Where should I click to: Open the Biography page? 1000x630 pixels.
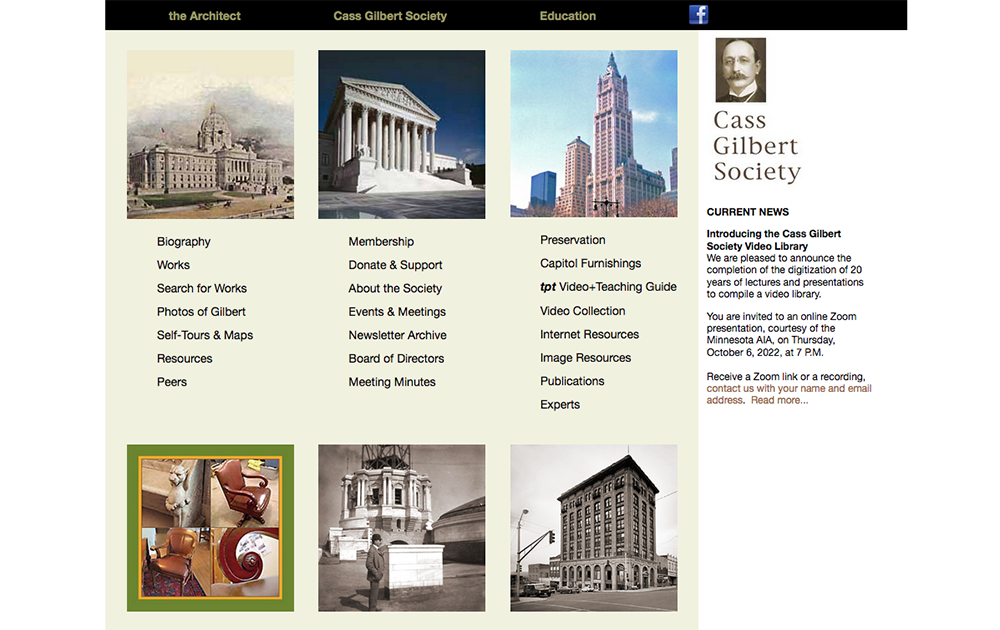(183, 241)
